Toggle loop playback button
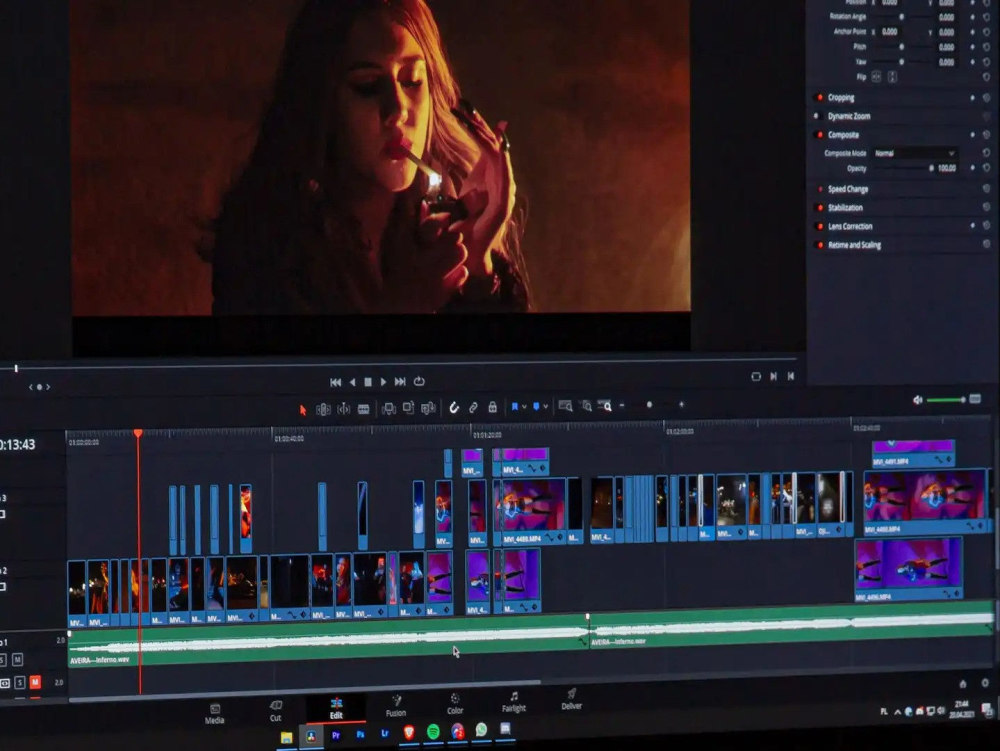The width and height of the screenshot is (1000, 751). [419, 381]
